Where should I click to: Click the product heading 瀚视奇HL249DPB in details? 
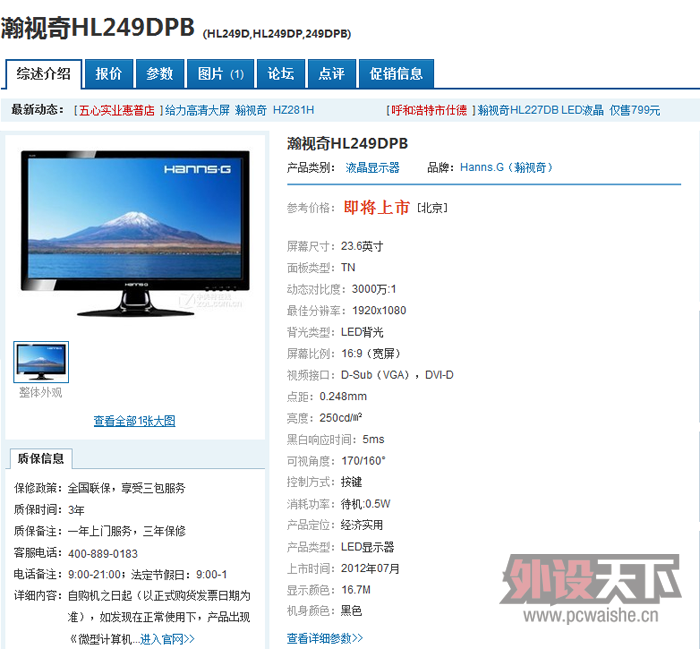[x=347, y=143]
